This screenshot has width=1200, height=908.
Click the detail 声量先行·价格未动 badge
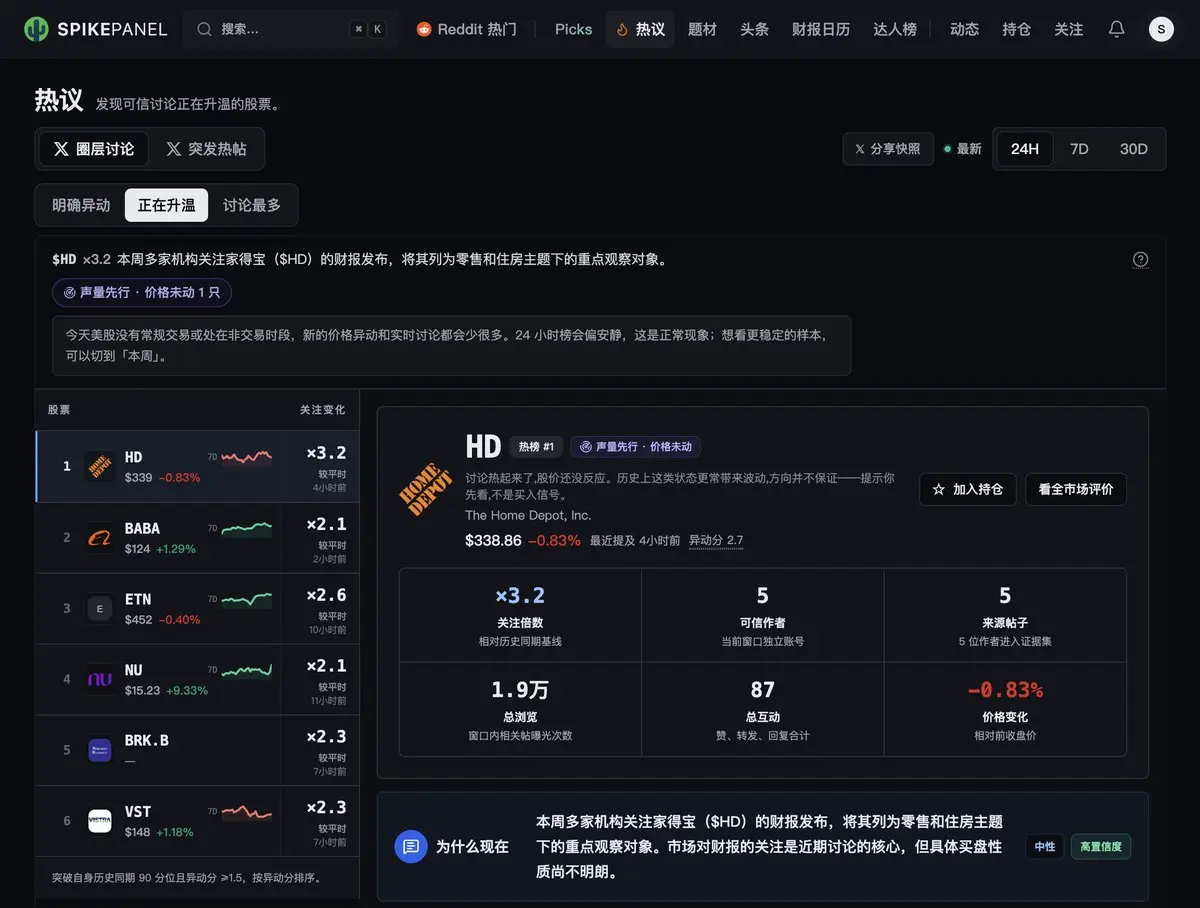[x=636, y=447]
